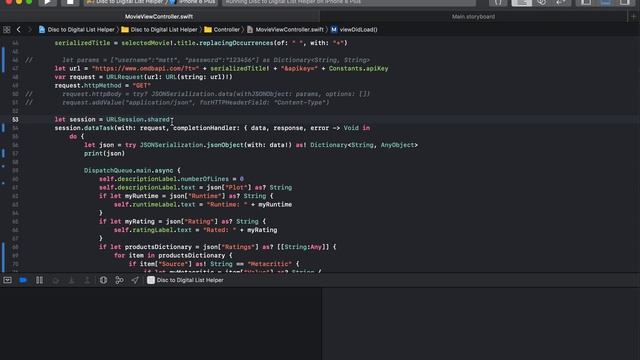
Task: Open the Disc to Digital List Helper scheme selector
Action: point(126,2)
